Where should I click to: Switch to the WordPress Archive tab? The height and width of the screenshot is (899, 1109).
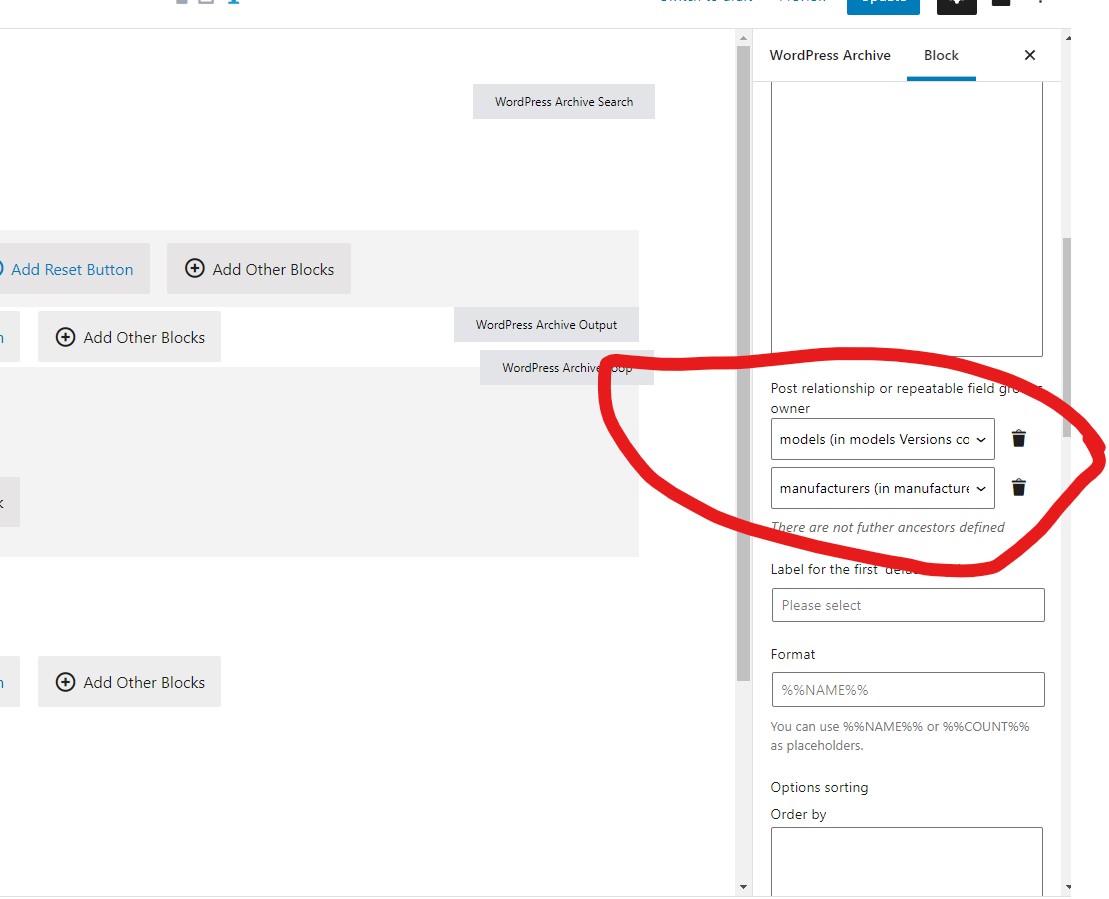pos(830,55)
